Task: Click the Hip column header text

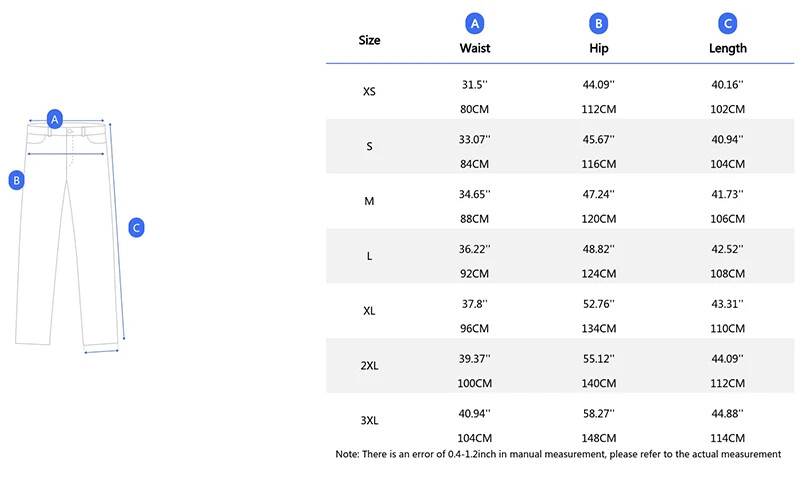Action: pyautogui.click(x=599, y=48)
